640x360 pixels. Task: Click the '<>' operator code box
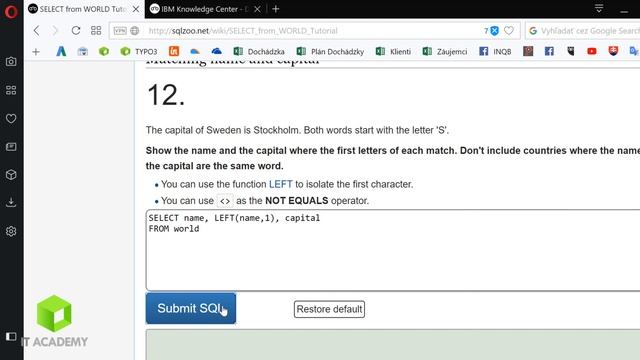click(x=225, y=201)
